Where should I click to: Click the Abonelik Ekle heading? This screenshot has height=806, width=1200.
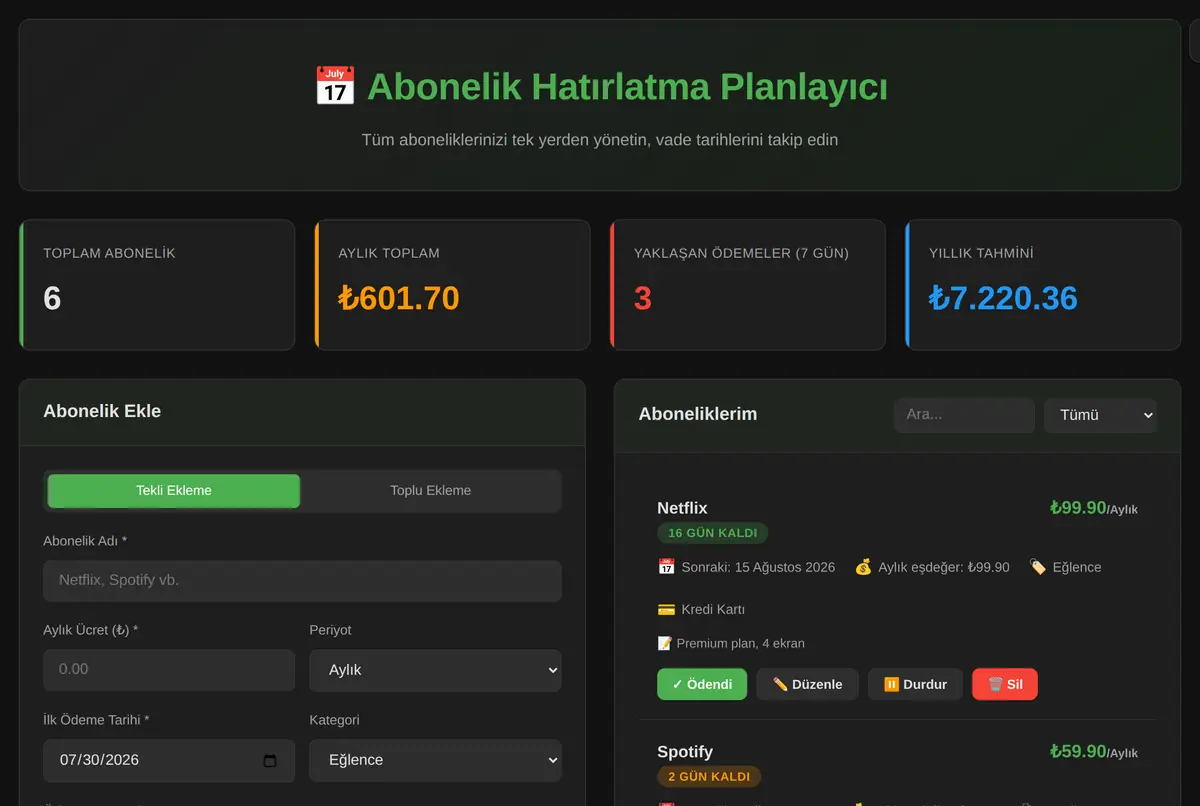102,411
